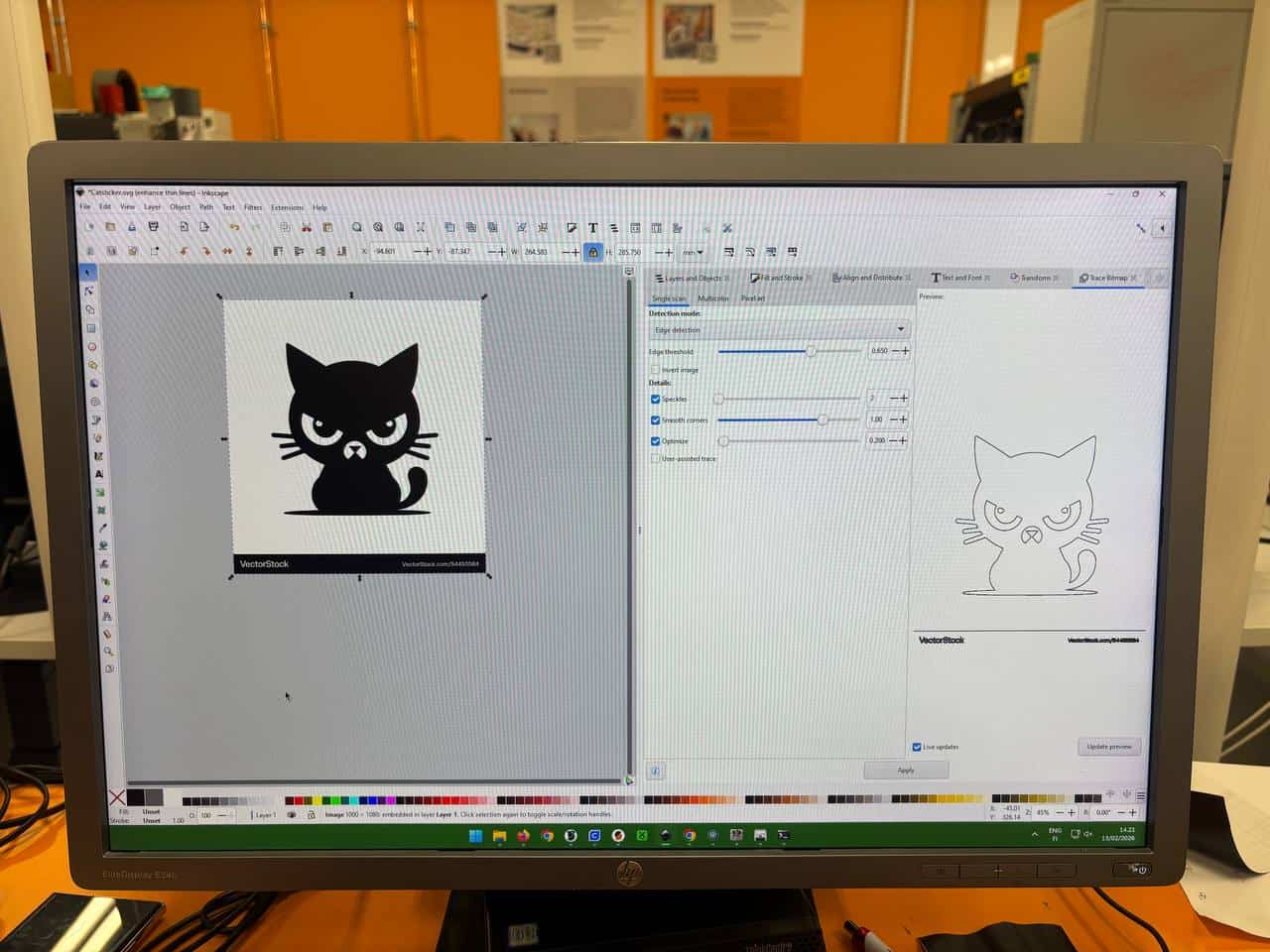Flip selection horizontally icon
1270x952 pixels.
tap(227, 252)
